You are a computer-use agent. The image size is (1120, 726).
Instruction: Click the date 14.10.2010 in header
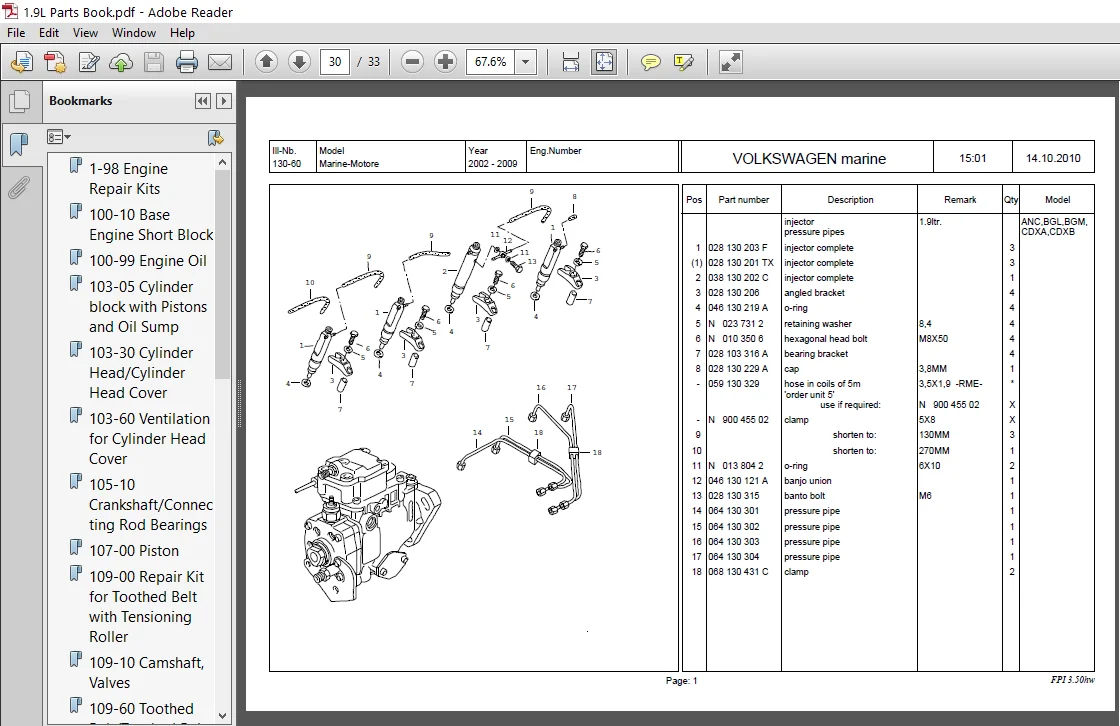[1053, 159]
